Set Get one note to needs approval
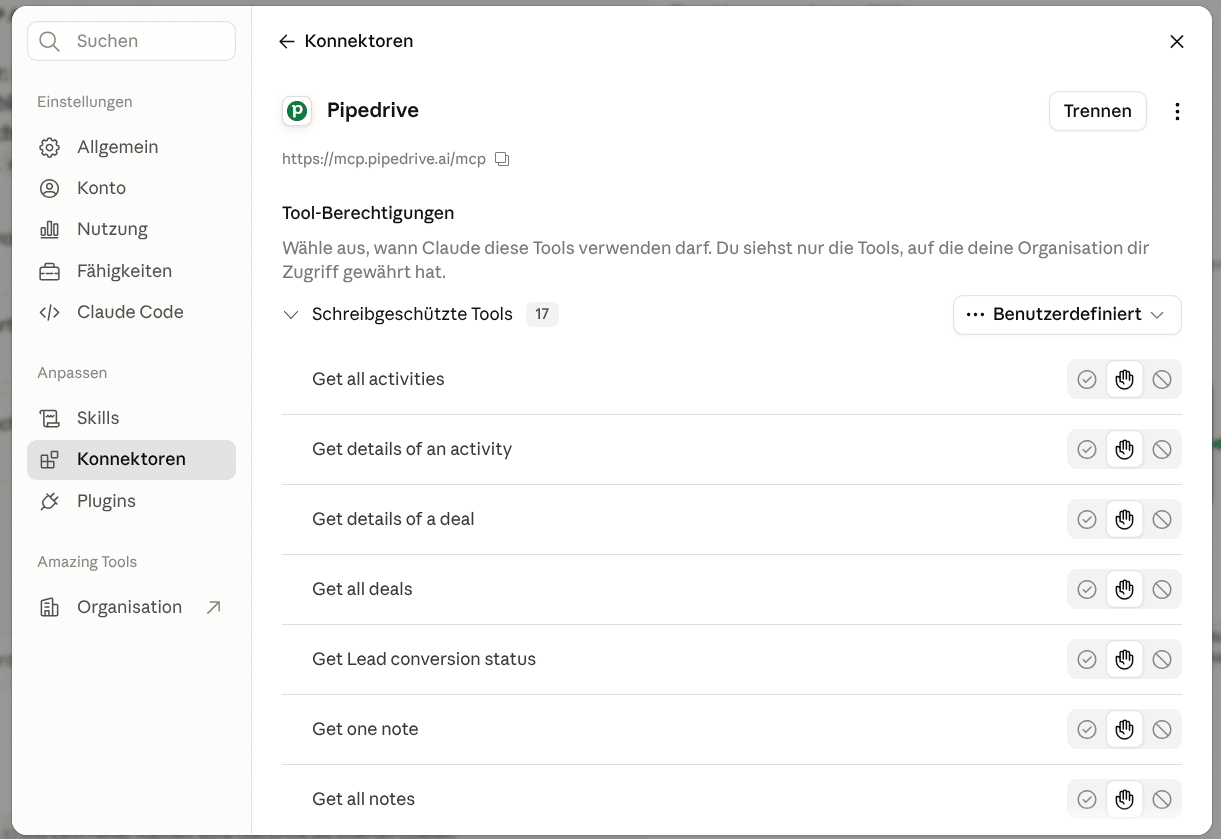This screenshot has width=1221, height=839. coord(1125,729)
